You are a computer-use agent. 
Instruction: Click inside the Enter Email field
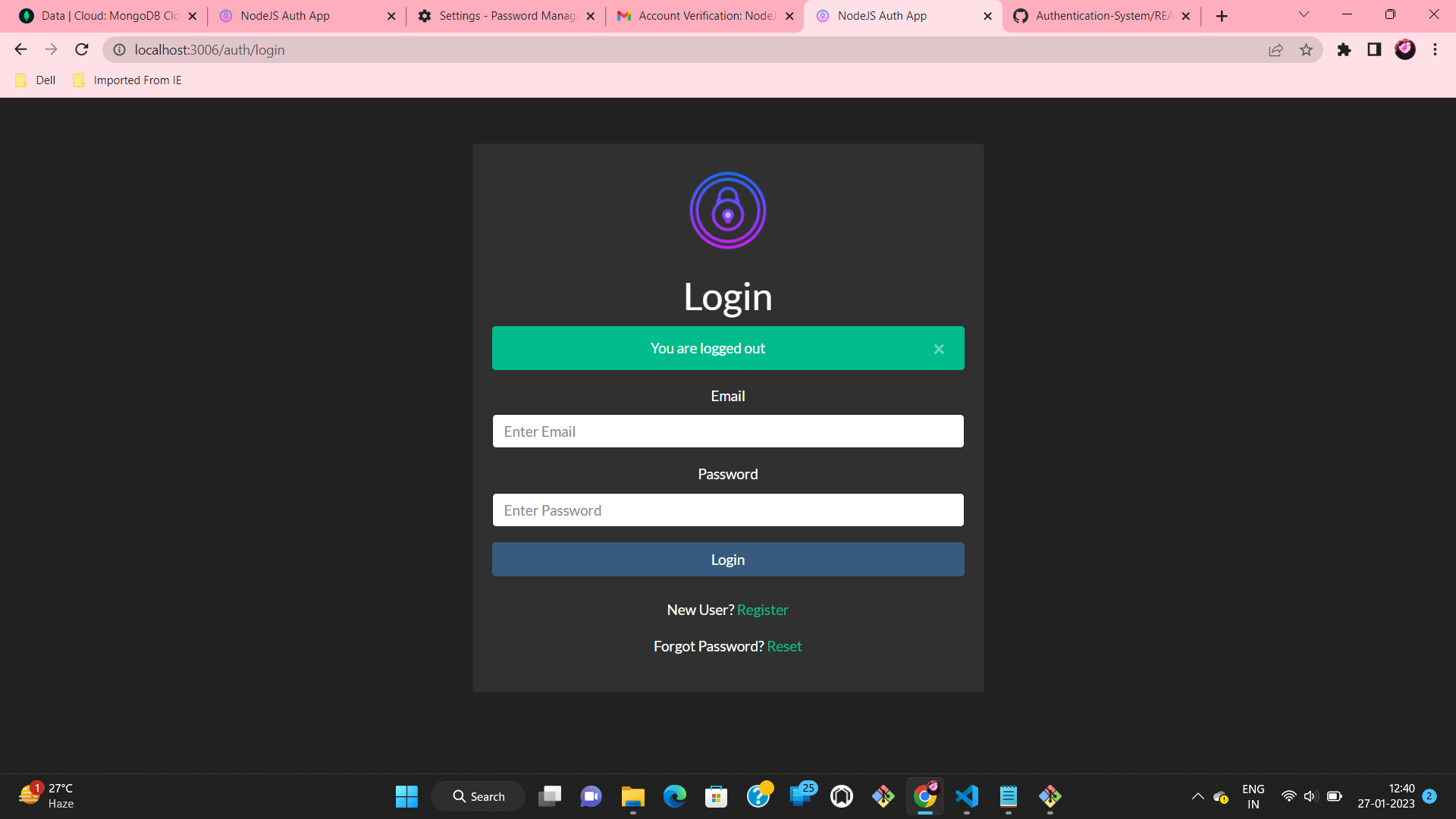(728, 431)
